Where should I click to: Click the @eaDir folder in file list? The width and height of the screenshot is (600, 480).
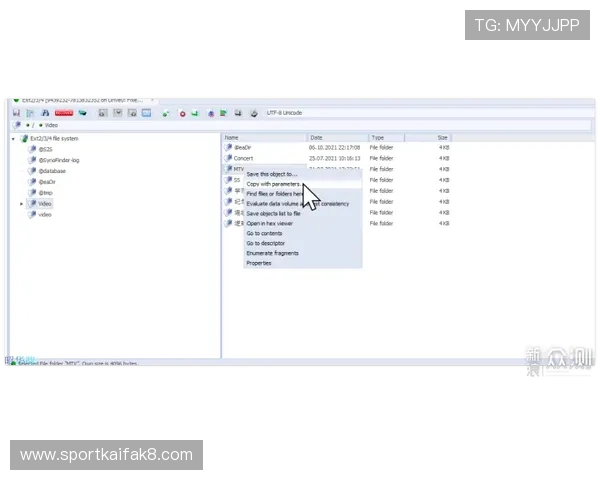(242, 147)
